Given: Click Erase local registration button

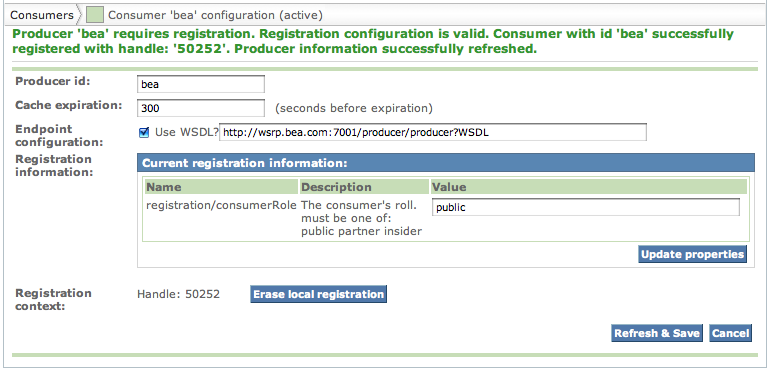Looking at the screenshot, I should 318,294.
